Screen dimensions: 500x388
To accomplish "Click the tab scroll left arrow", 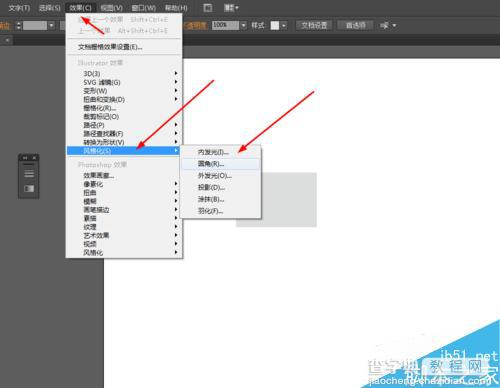I will 7,40.
